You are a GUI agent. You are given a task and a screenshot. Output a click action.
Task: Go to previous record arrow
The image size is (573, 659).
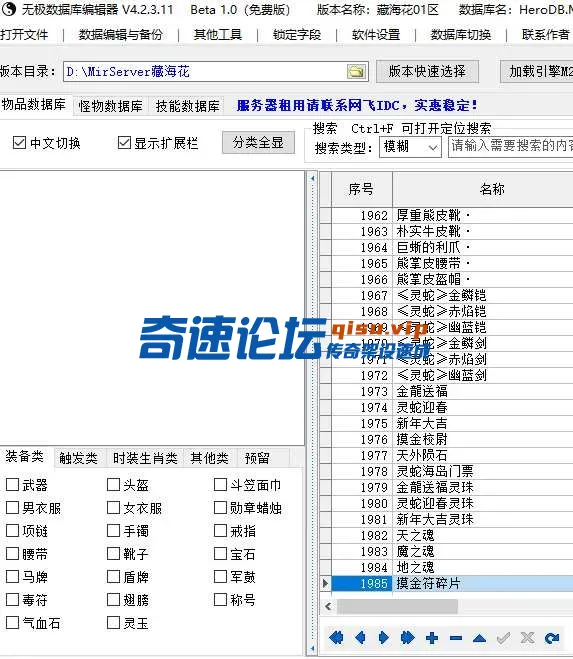click(360, 638)
